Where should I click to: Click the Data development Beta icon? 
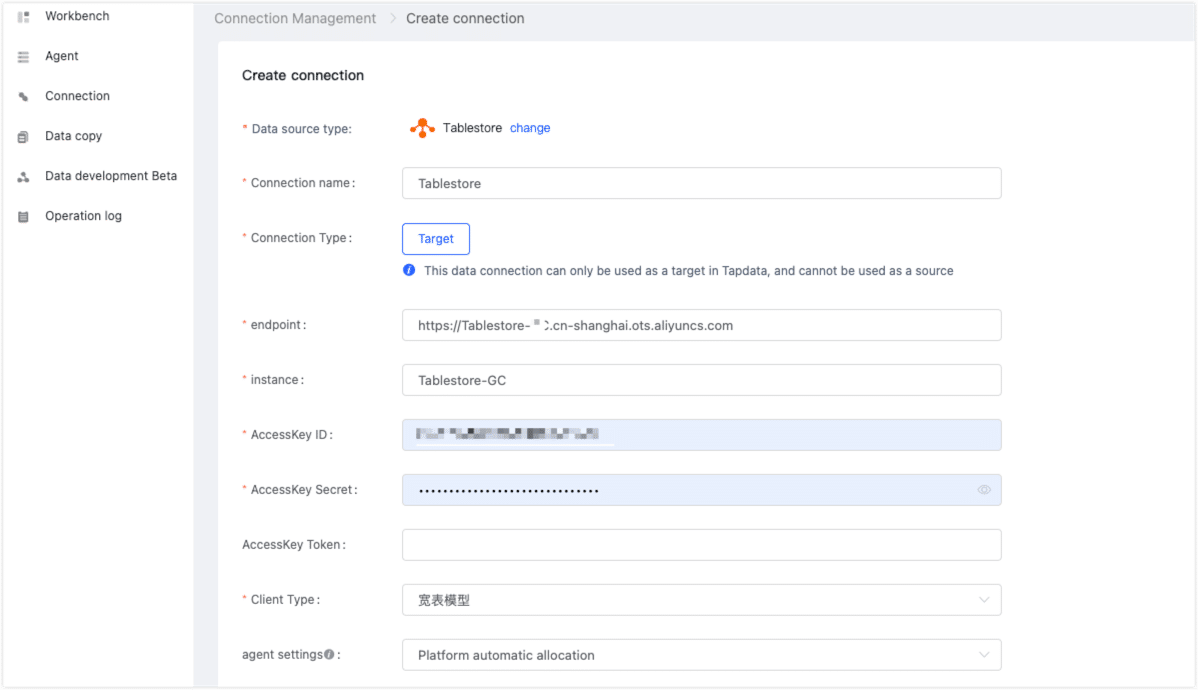(x=24, y=177)
